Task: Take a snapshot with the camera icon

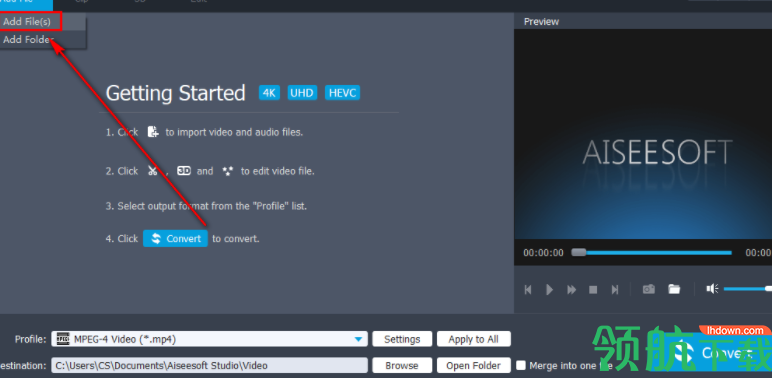Action: [x=649, y=289]
